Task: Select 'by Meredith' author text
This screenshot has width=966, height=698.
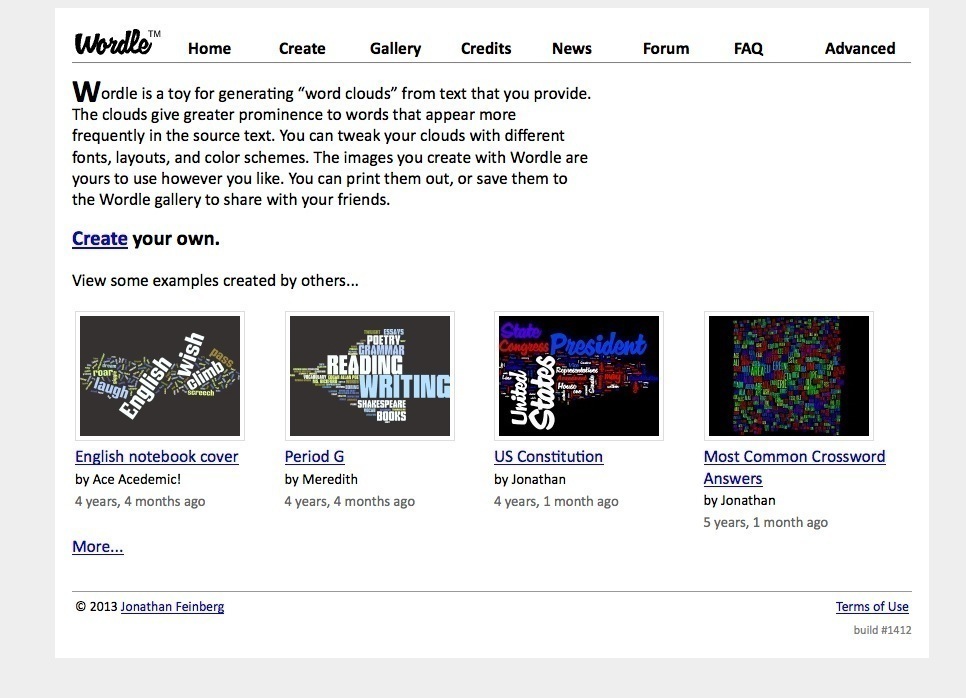Action: pos(321,479)
